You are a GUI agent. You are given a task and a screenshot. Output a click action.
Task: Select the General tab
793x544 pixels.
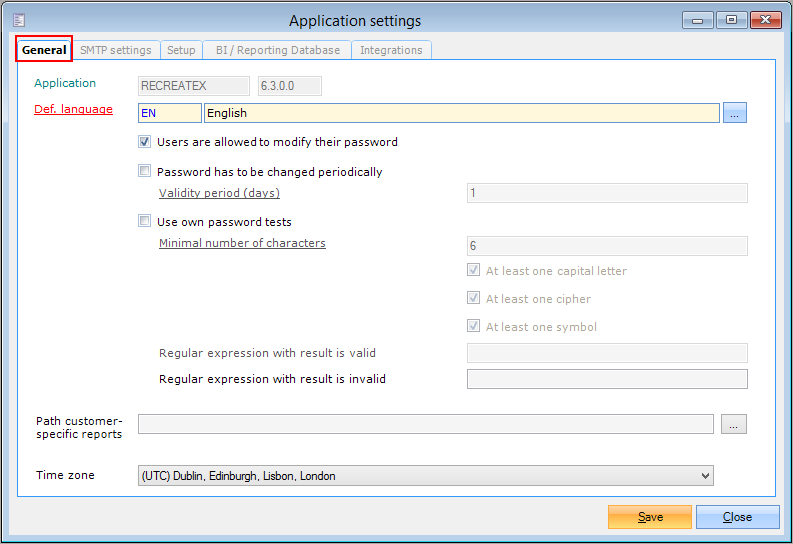point(44,50)
